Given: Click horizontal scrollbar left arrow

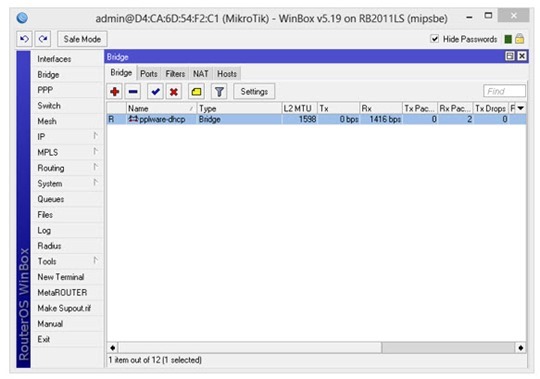Looking at the screenshot, I should 113,348.
